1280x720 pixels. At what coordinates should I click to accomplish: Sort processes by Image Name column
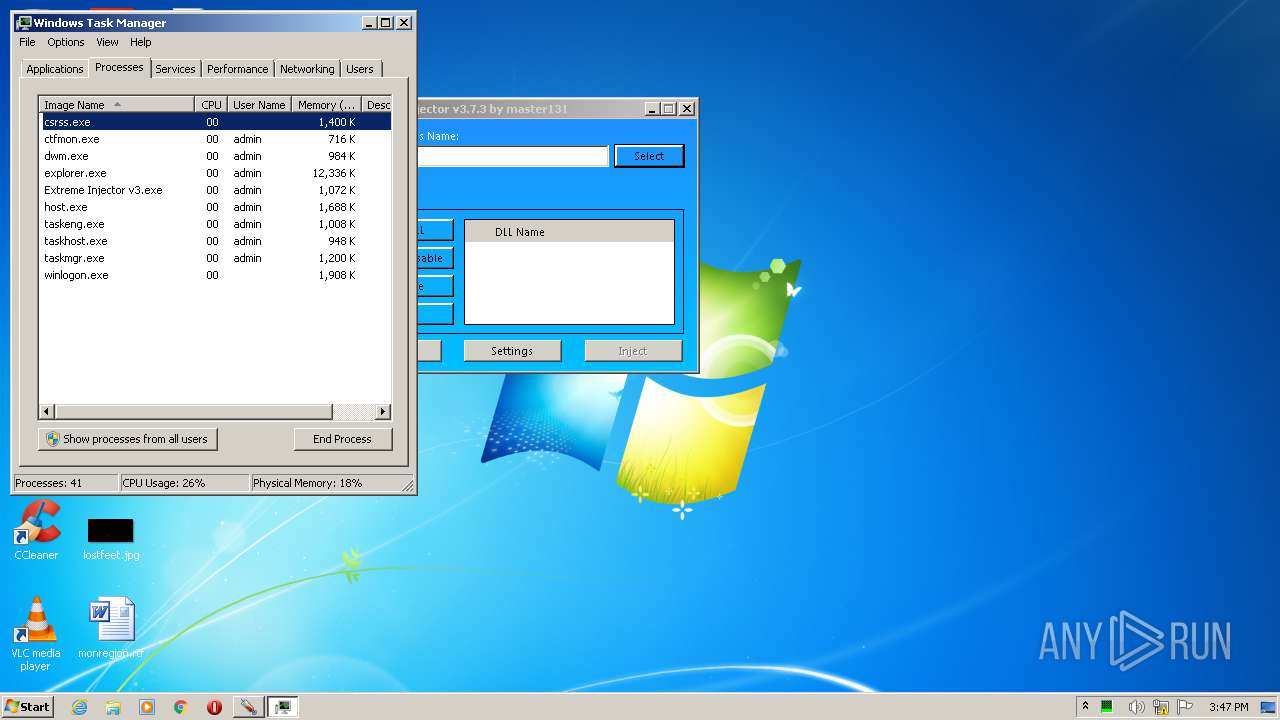(x=116, y=105)
